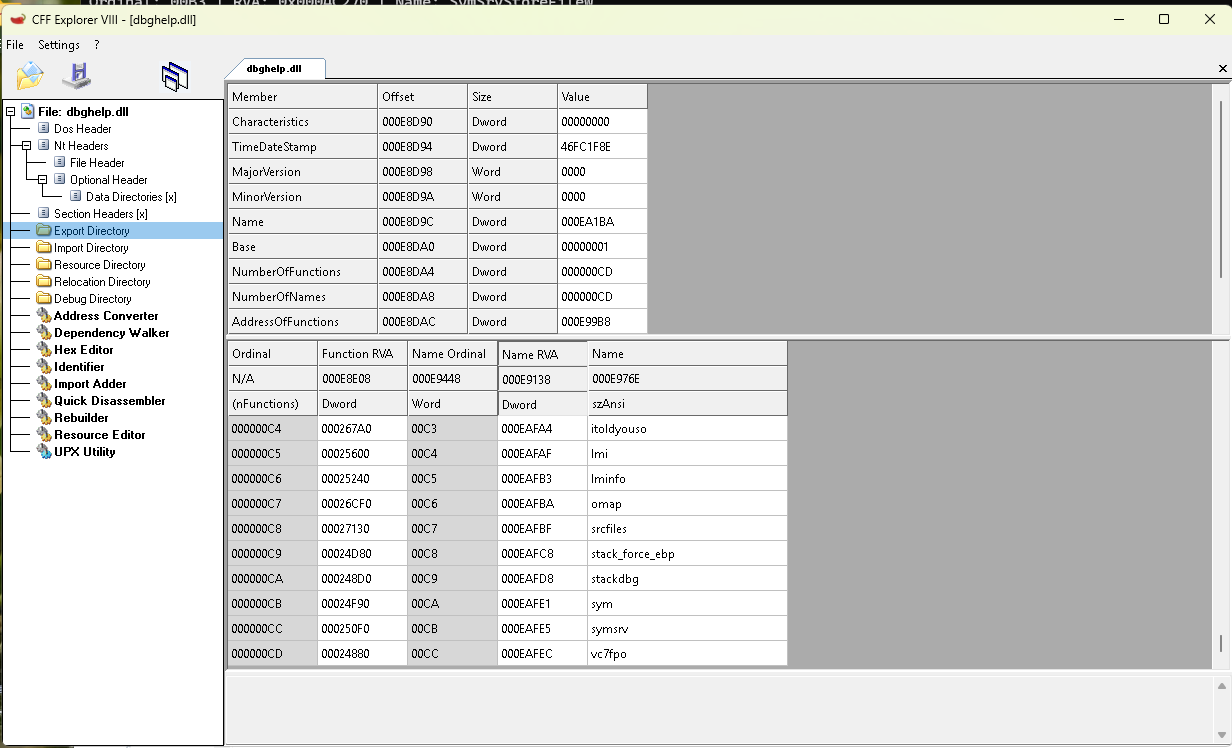1232x748 pixels.
Task: Click the Save file toolbar icon
Action: coord(76,75)
